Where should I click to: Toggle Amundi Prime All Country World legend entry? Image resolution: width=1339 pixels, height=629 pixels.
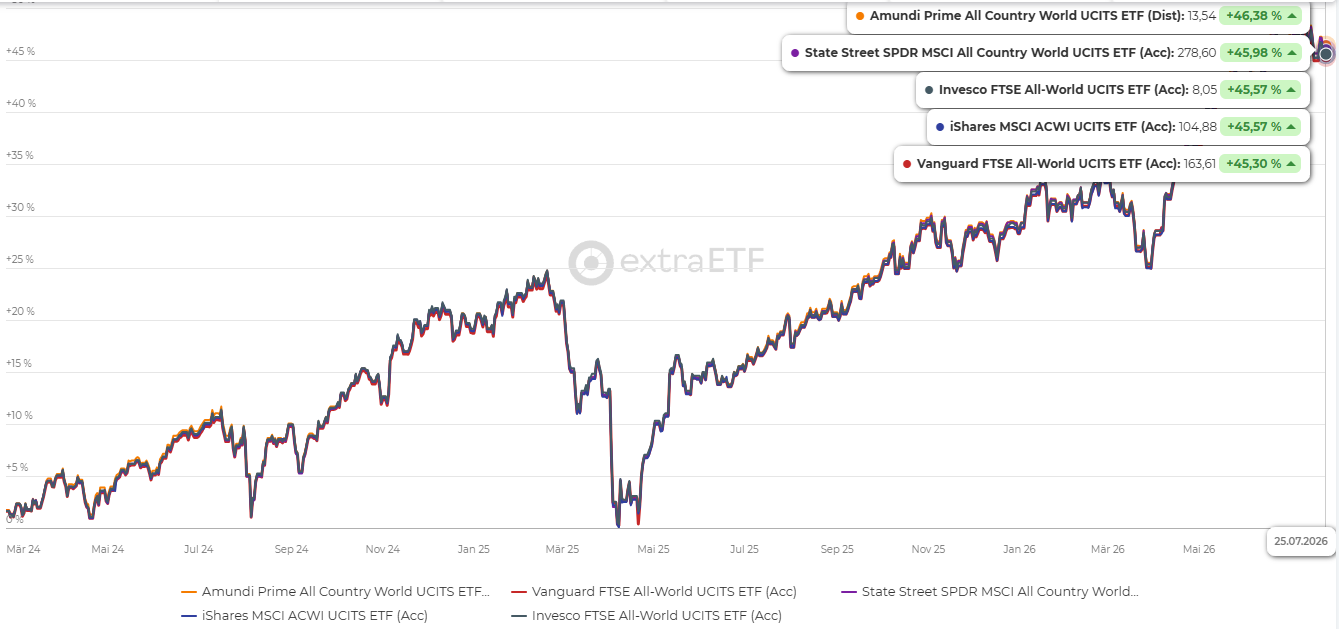tap(335, 592)
